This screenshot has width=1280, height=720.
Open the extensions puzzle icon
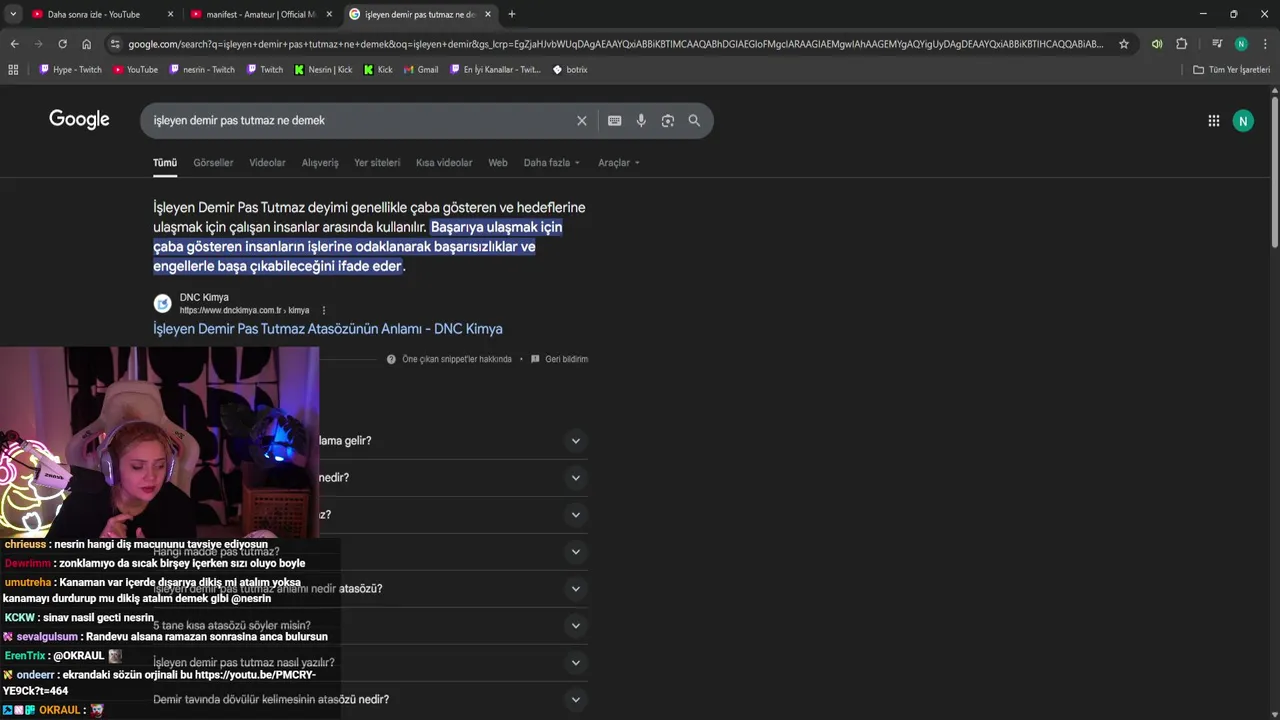pos(1181,44)
